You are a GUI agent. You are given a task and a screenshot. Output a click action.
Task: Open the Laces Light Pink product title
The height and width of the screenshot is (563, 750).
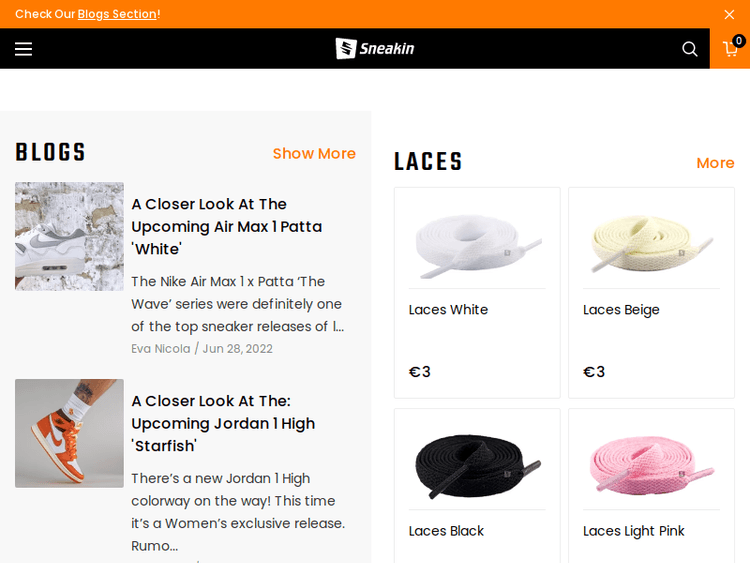pos(634,531)
